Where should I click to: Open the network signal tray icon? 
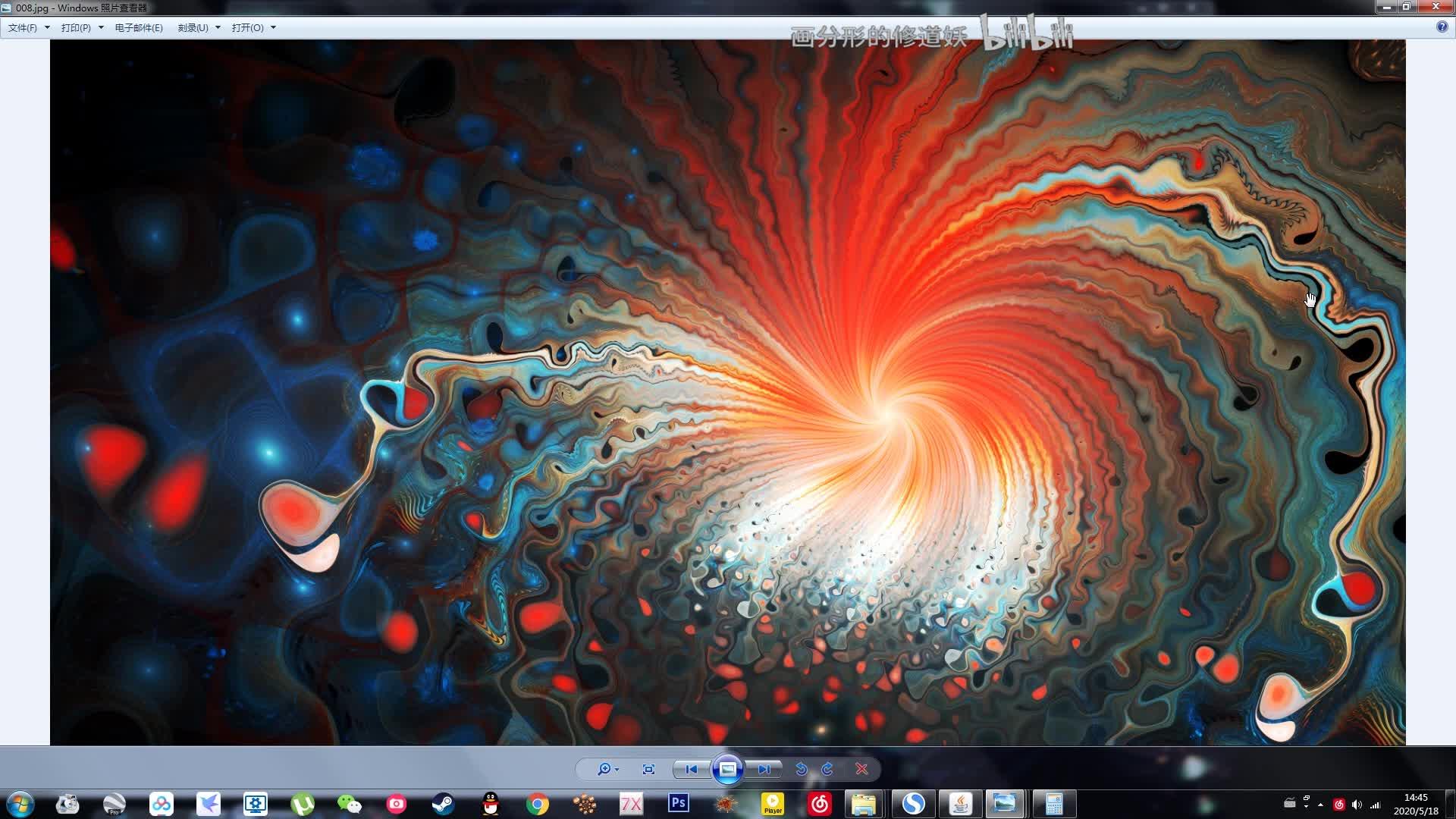point(1375,805)
